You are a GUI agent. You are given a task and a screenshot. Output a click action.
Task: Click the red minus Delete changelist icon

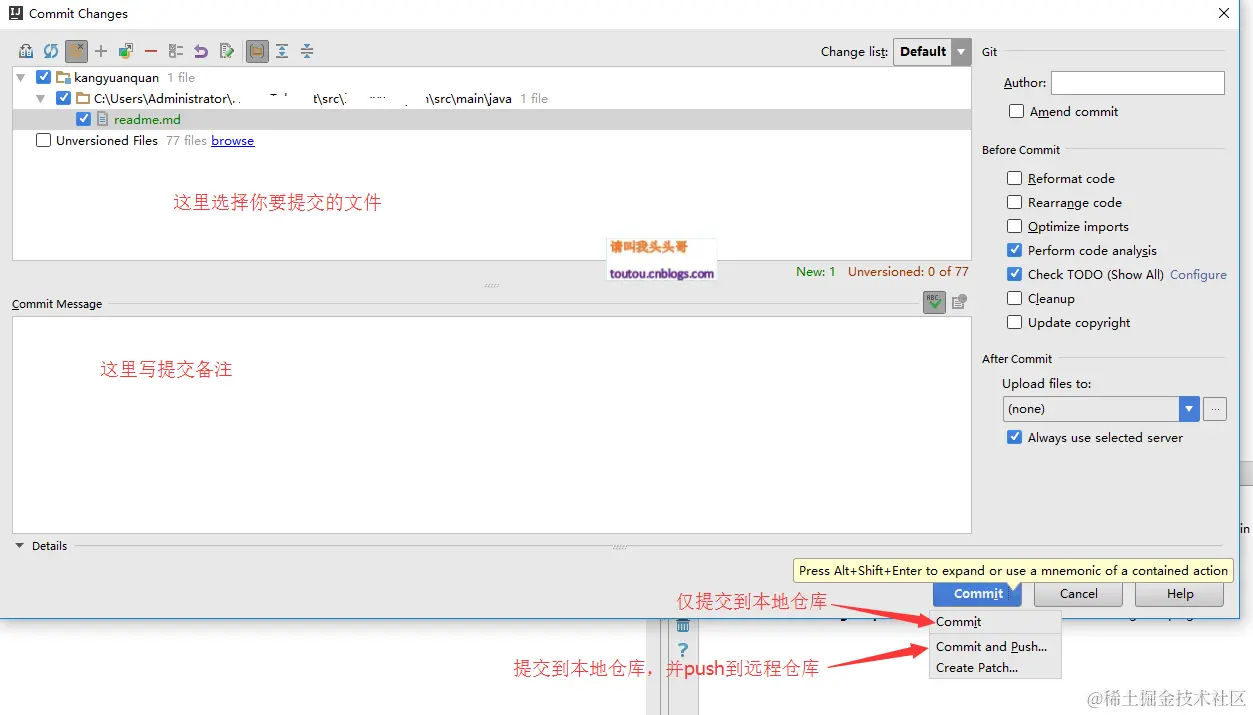(152, 50)
